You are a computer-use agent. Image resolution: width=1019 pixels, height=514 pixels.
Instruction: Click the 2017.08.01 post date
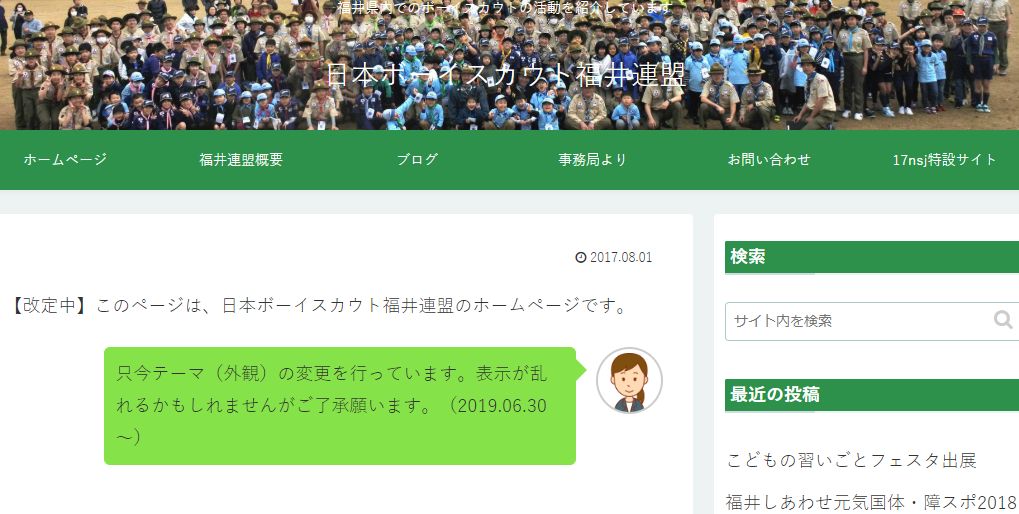click(621, 257)
